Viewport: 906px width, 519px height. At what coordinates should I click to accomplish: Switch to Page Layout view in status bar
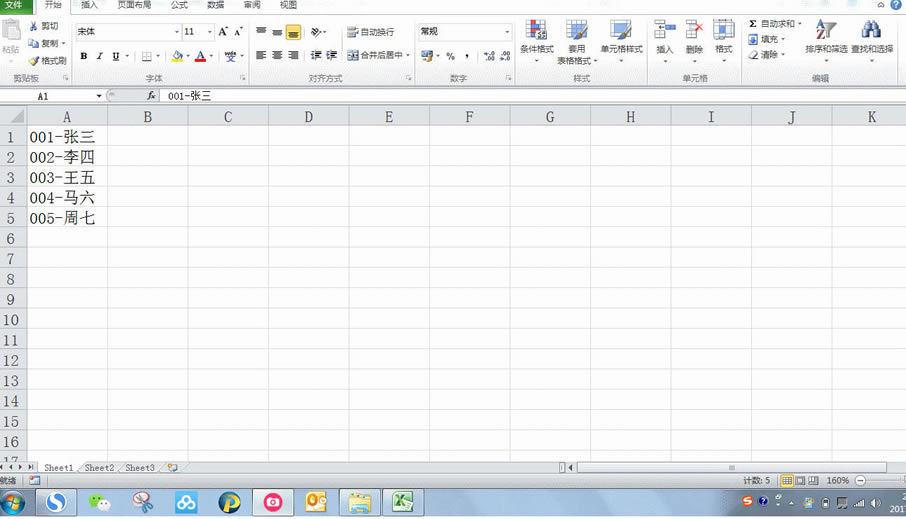tap(800, 480)
